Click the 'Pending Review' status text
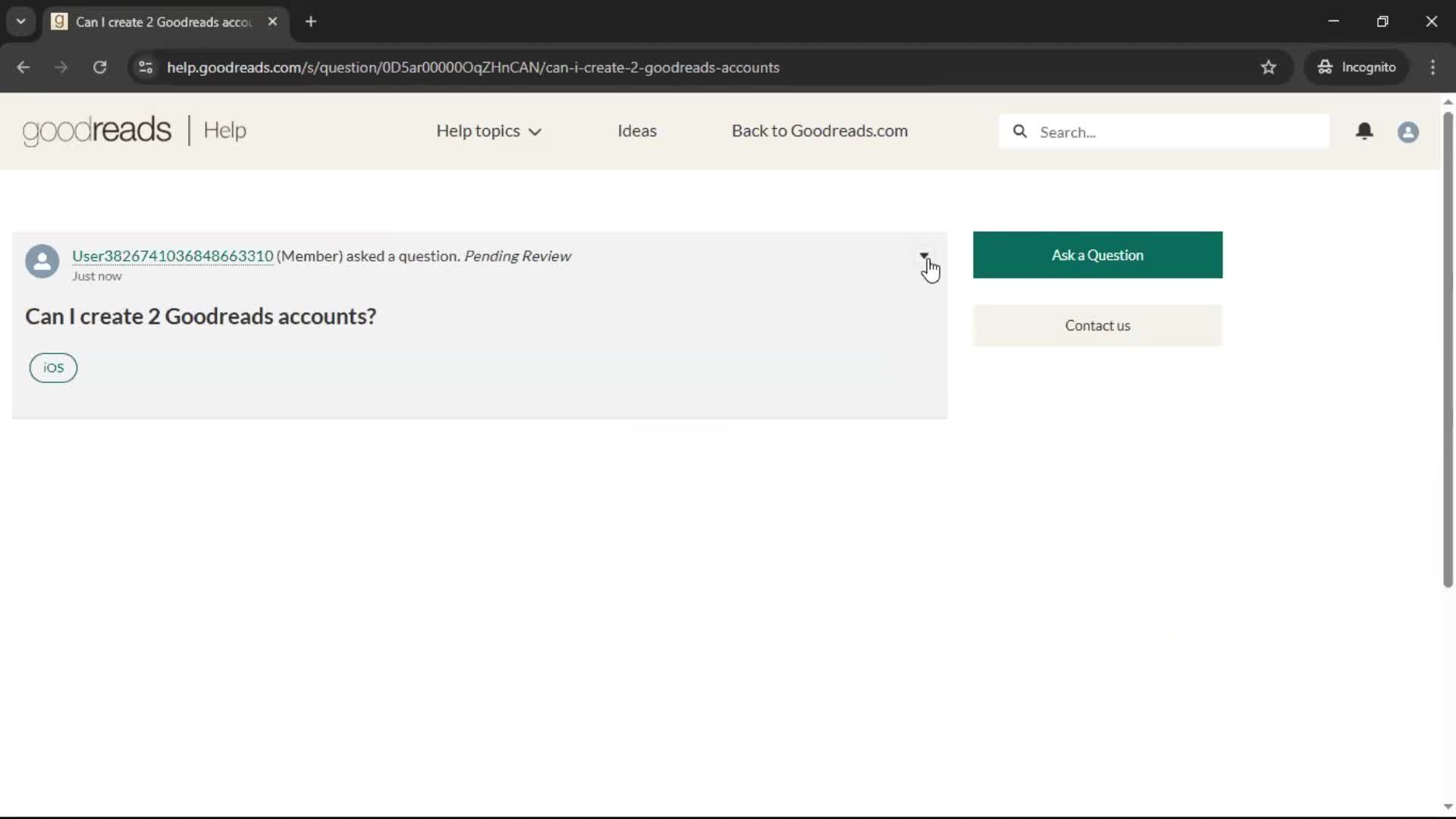This screenshot has width=1456, height=819. tap(517, 256)
